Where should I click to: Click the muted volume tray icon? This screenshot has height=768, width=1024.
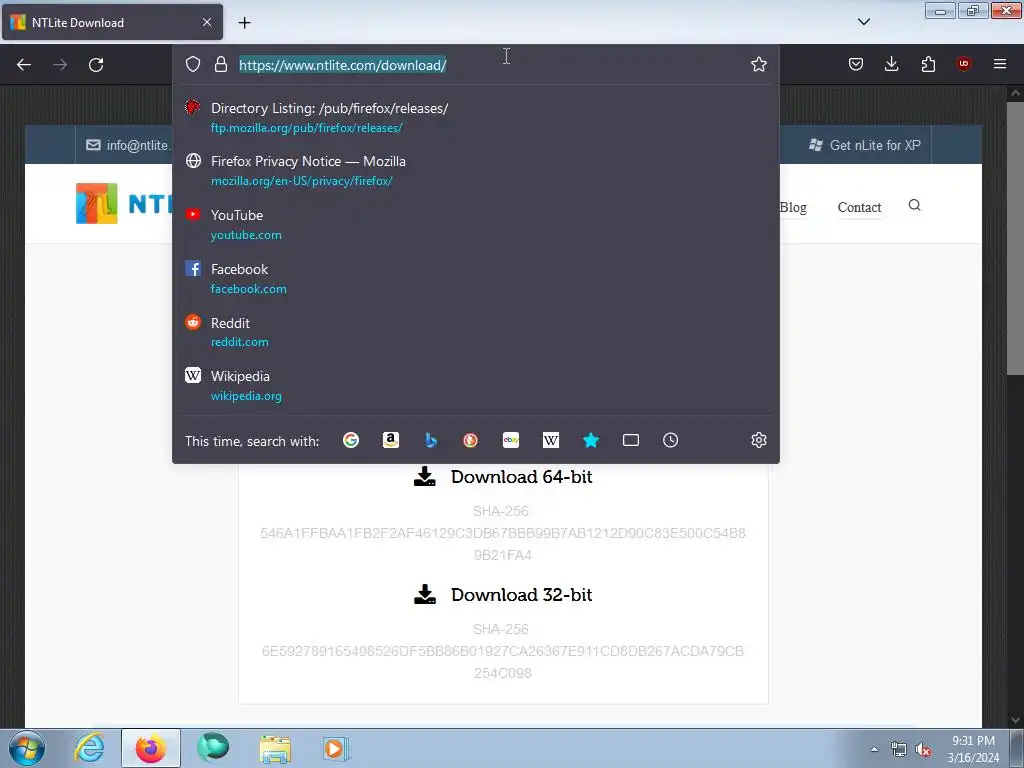pos(923,750)
